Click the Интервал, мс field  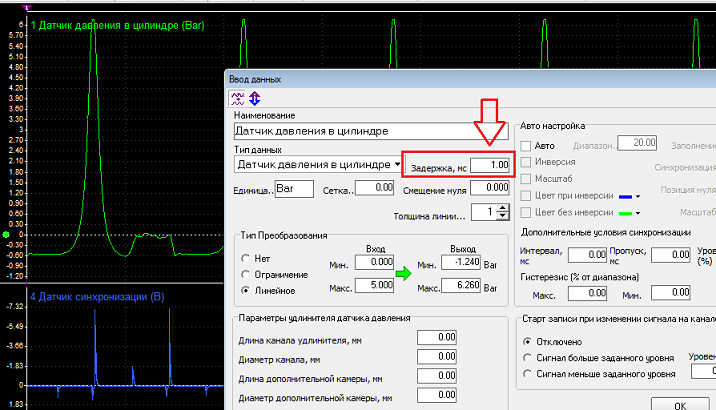tap(587, 255)
